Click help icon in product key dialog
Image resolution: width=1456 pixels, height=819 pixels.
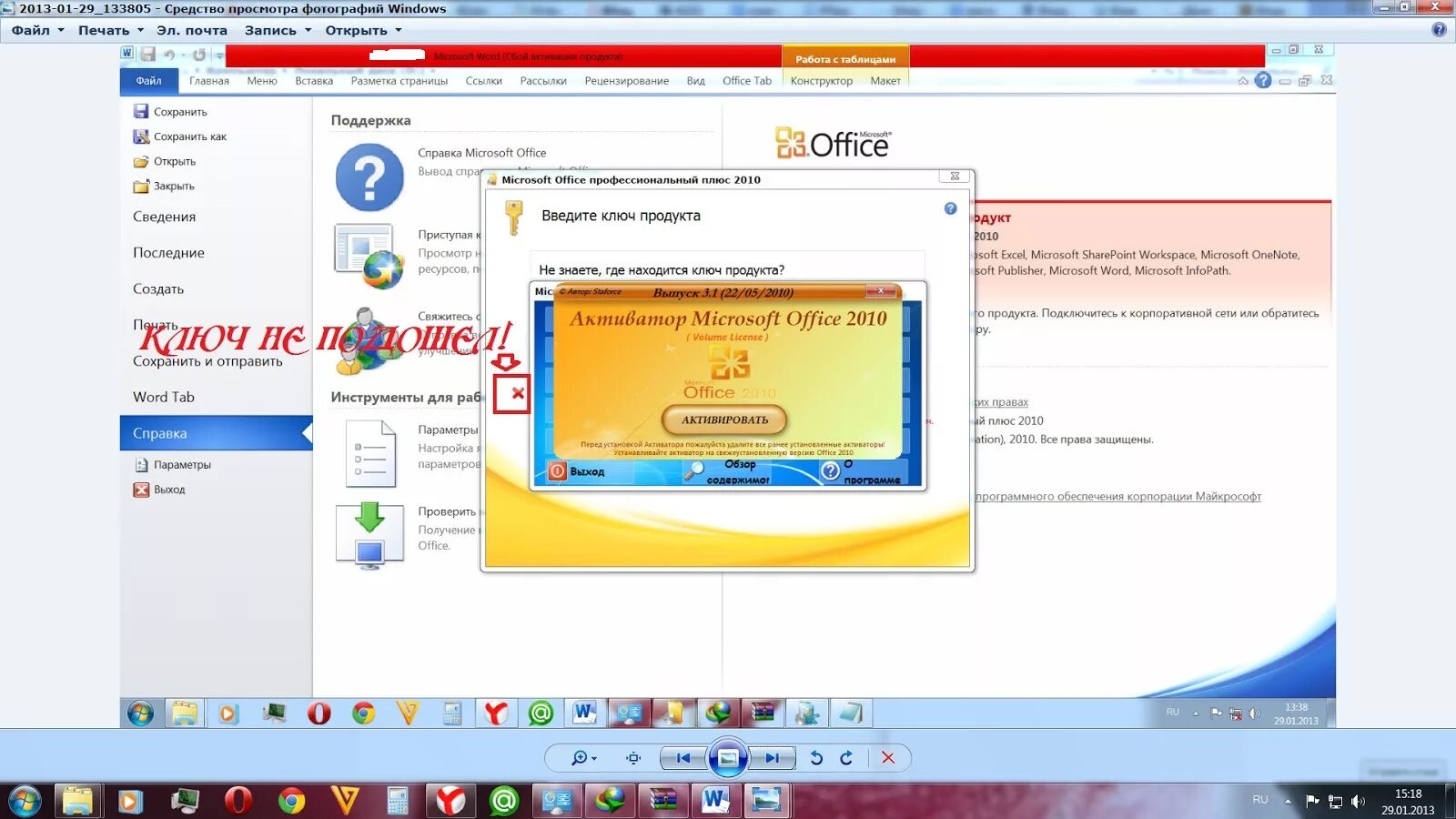click(950, 208)
